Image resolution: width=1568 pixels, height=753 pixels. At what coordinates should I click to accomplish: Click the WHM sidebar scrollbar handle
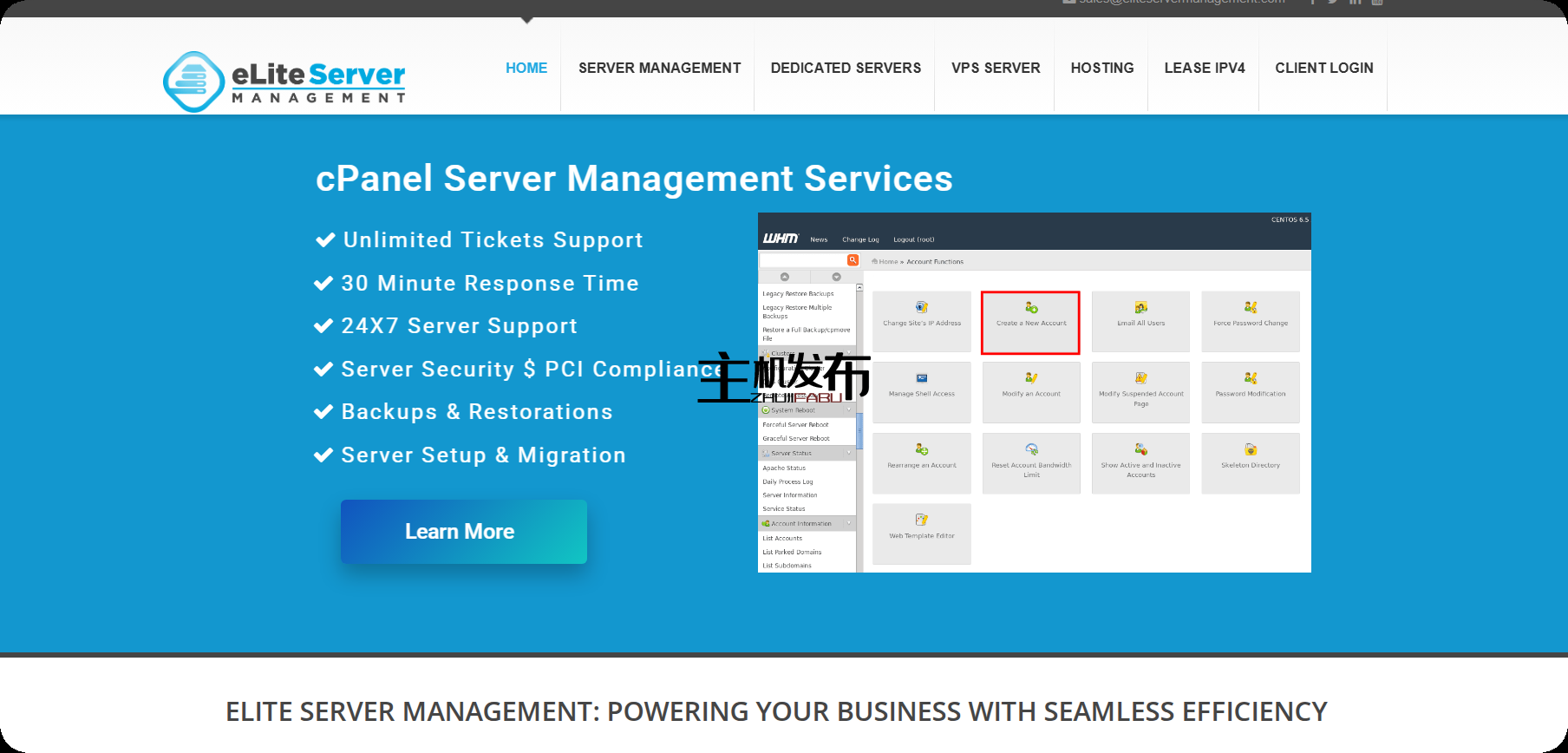[859, 429]
